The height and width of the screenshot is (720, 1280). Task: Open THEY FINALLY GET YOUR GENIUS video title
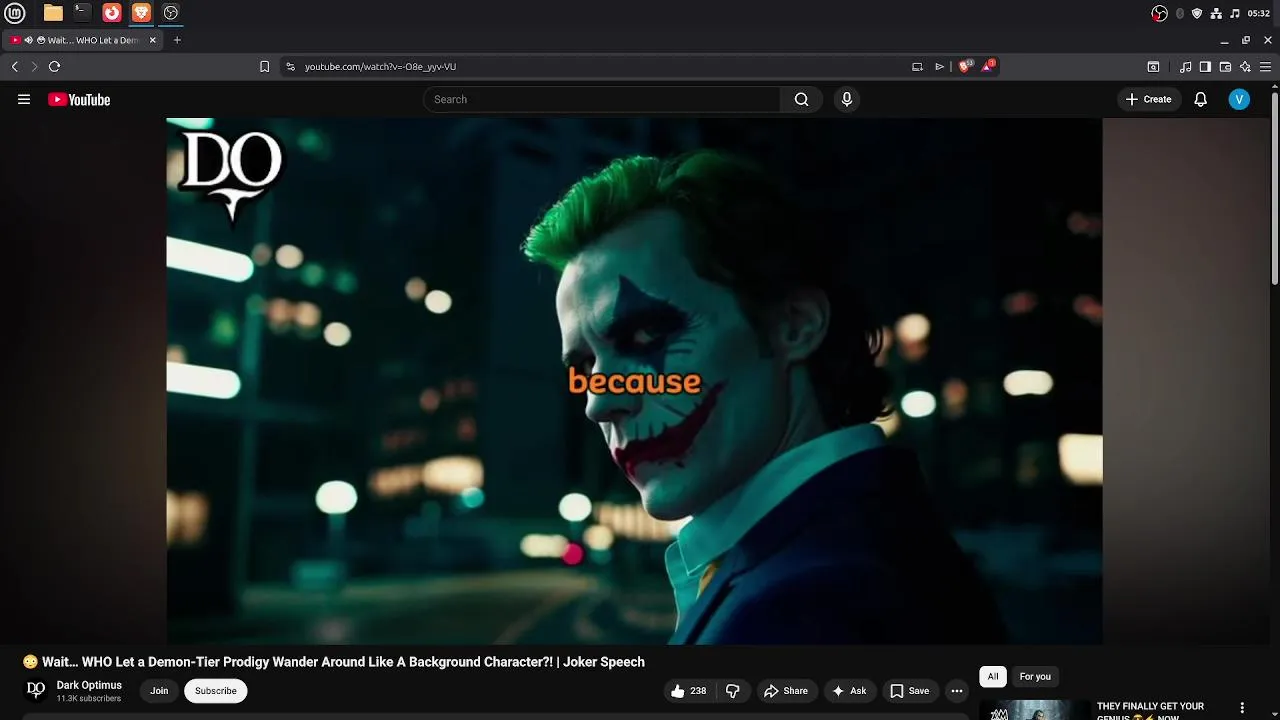[1150, 711]
